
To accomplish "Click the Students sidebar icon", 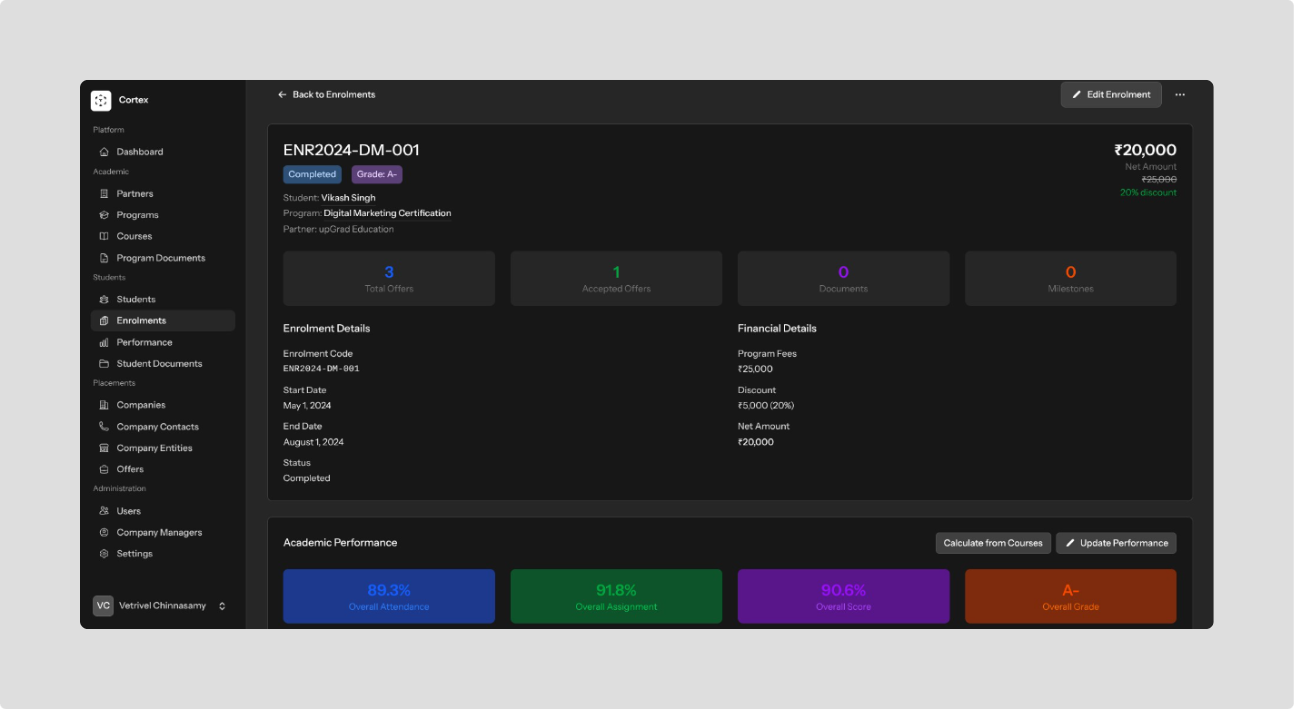I will [x=104, y=299].
